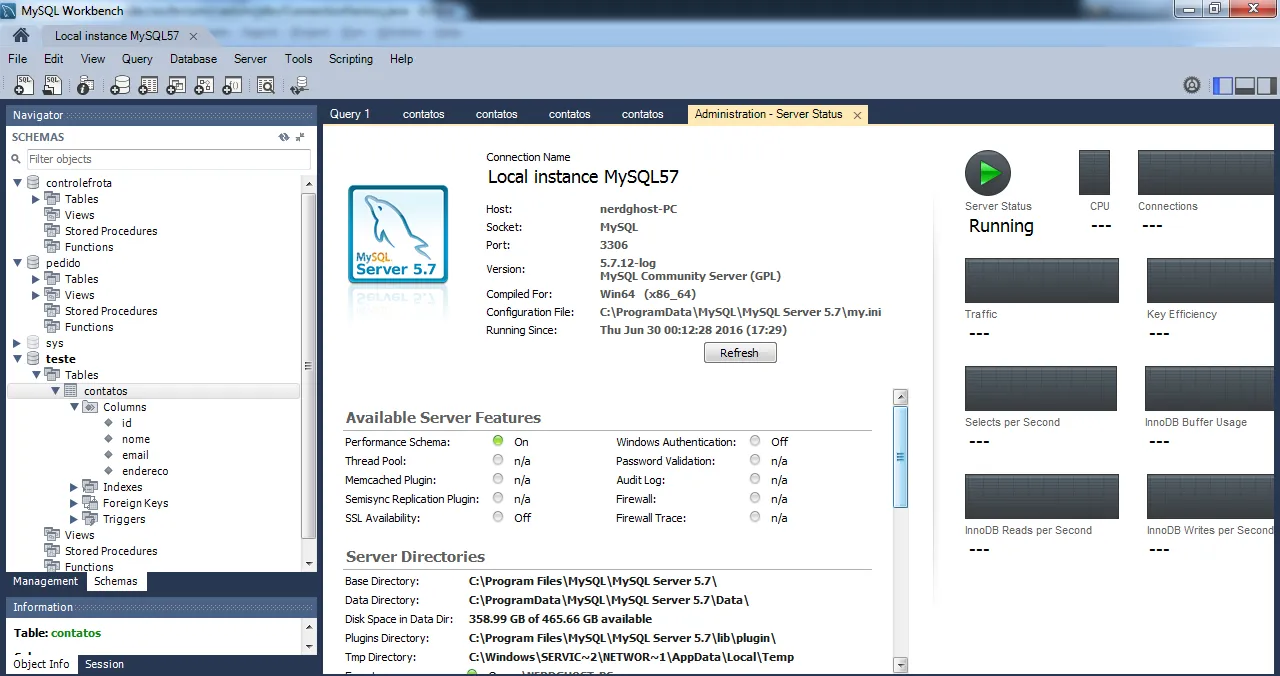
Task: Collapse the contatos table node
Action: tap(55, 391)
